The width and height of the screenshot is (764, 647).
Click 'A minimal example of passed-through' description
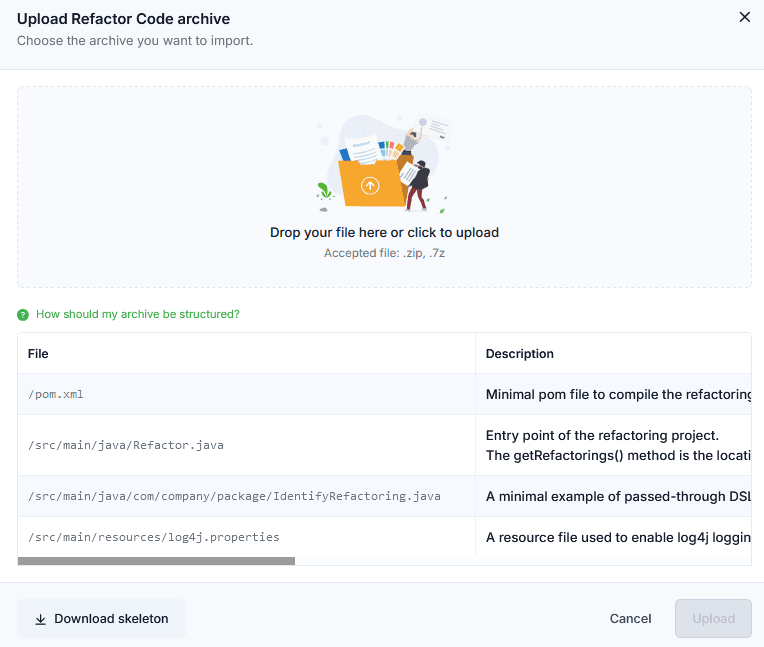tap(618, 496)
